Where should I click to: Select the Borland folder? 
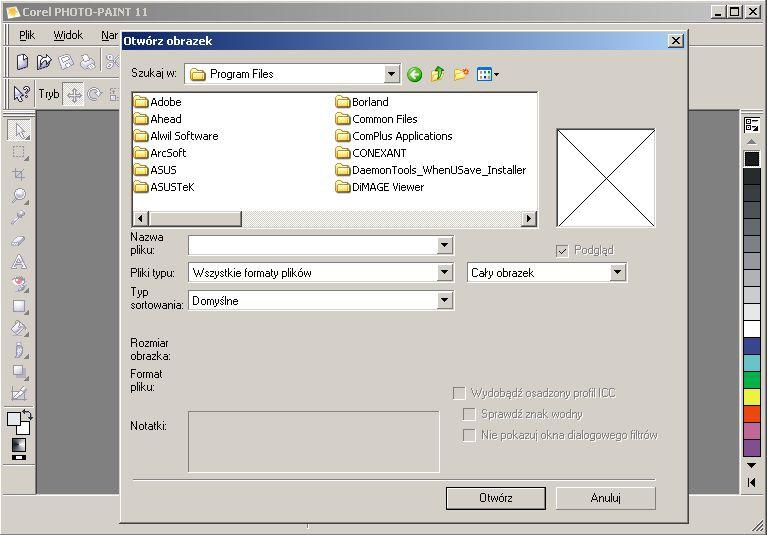click(x=362, y=102)
